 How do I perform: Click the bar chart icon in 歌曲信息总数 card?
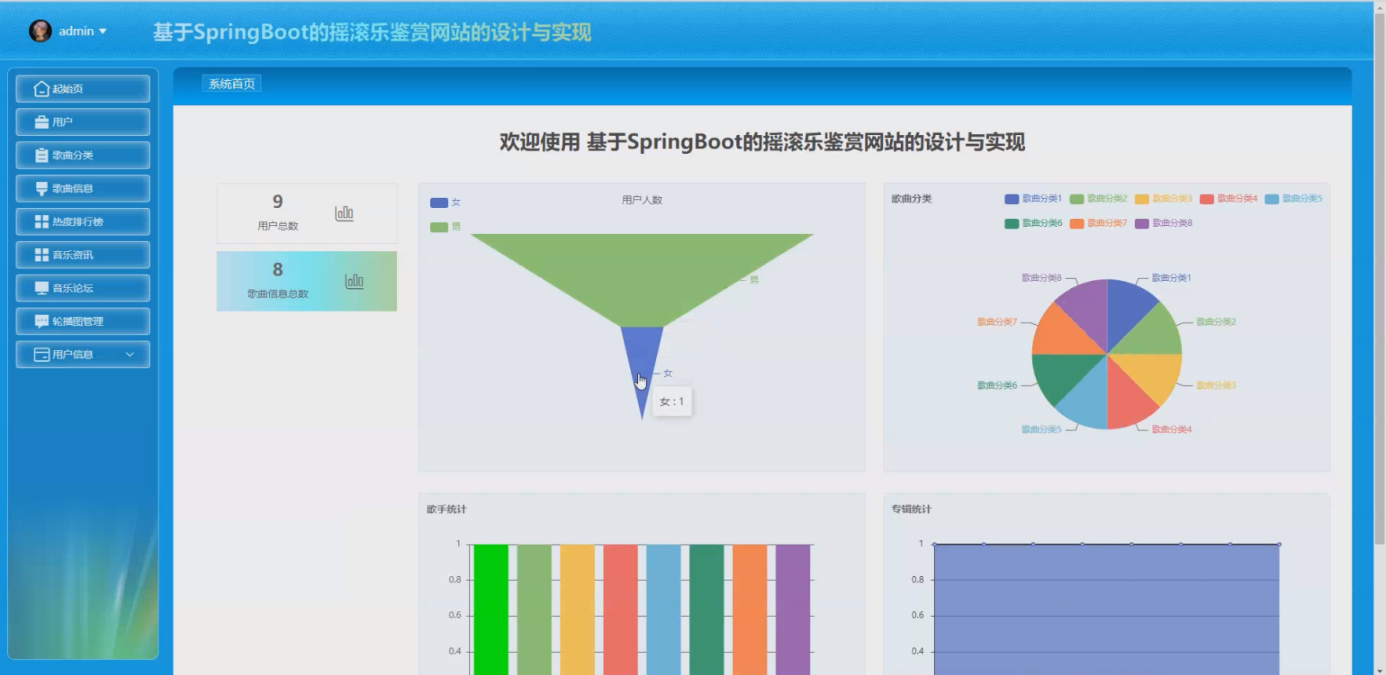coord(354,281)
